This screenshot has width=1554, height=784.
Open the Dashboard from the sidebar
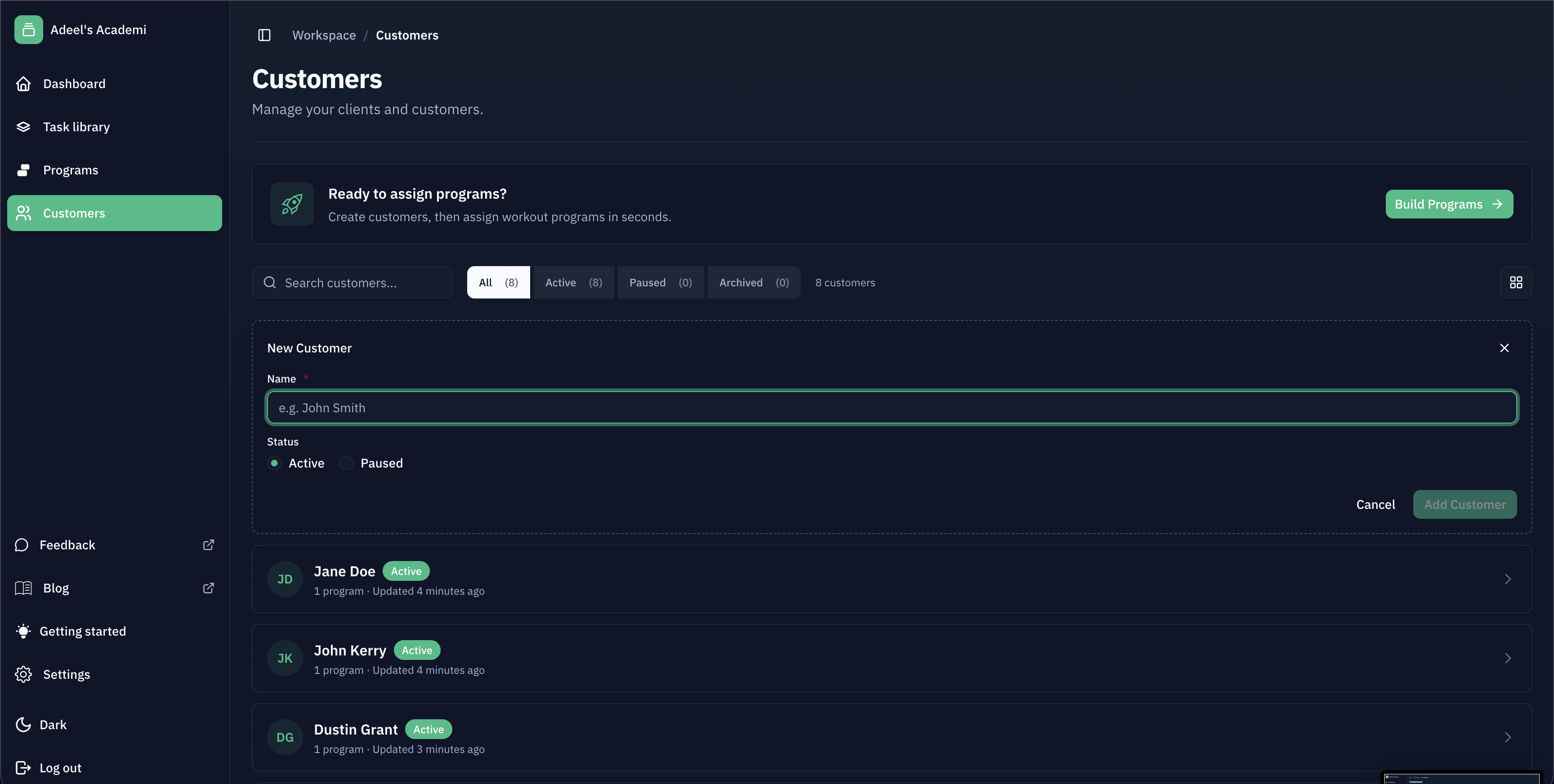click(74, 83)
